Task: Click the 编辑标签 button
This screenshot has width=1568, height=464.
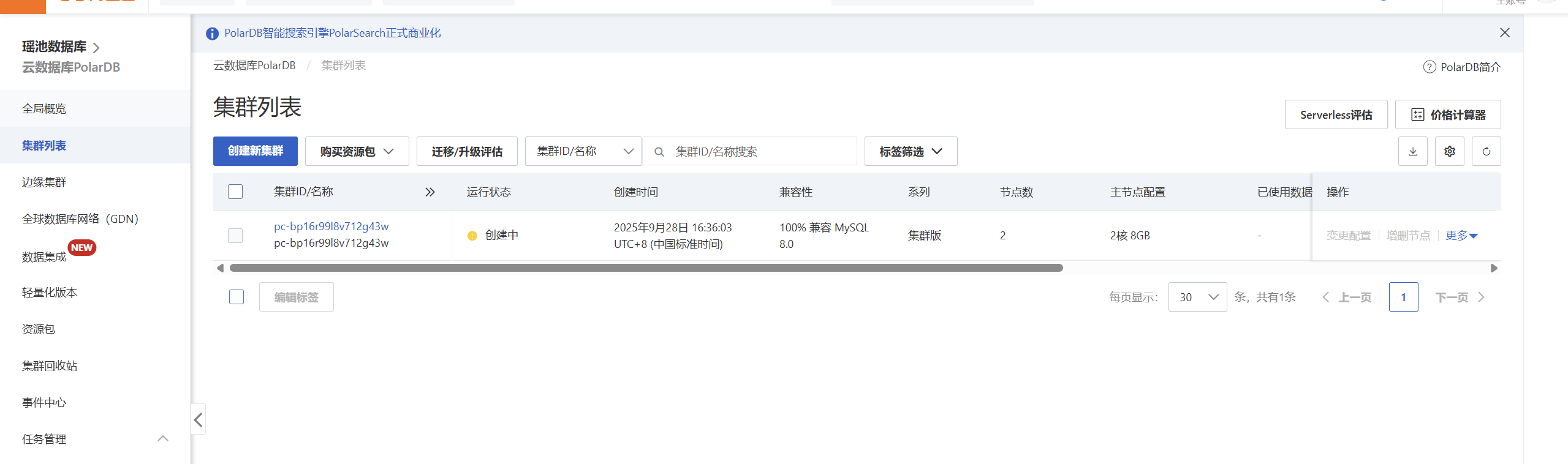Action: coord(297,297)
